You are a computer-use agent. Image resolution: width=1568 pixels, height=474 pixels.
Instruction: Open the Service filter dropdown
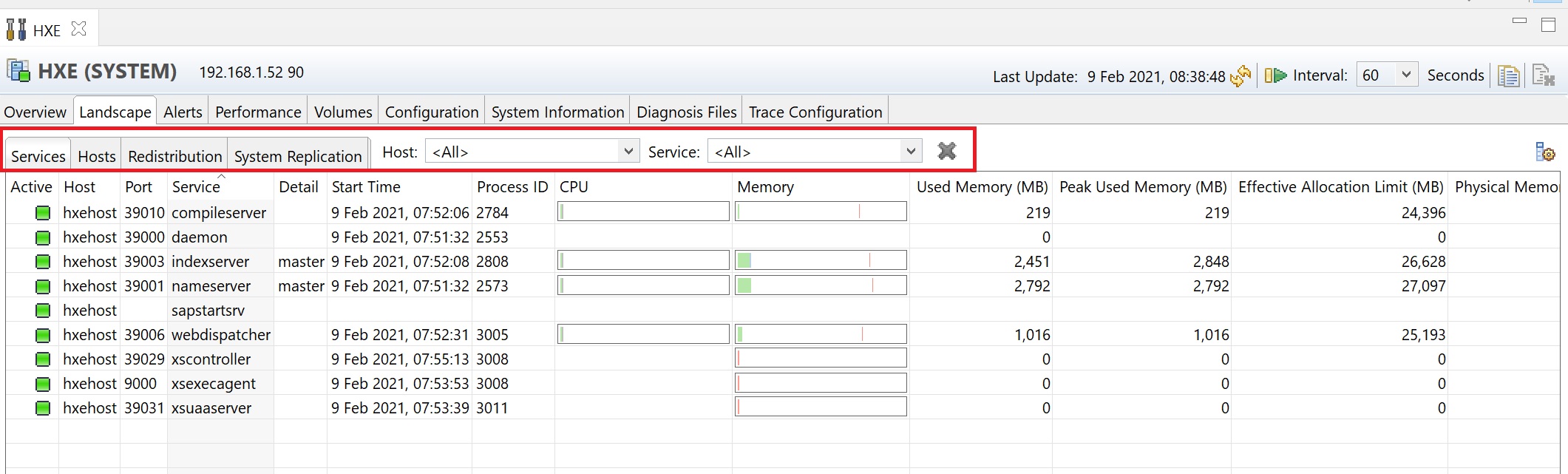tap(910, 152)
